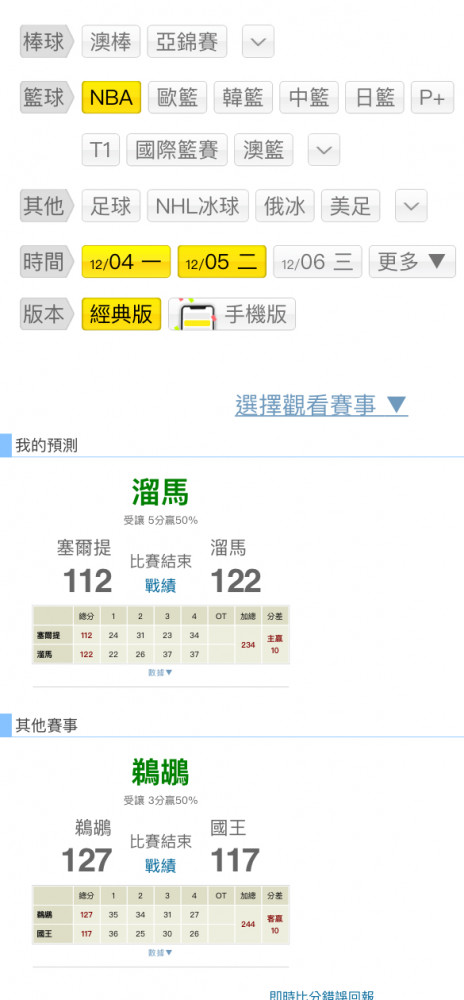Click the 受讓 5分贏50% handicap text
The height and width of the screenshot is (1000, 464).
(161, 520)
